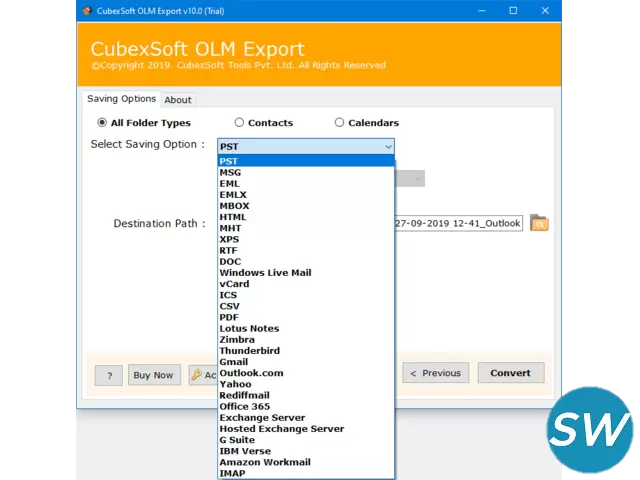
Task: Click the Destination Path text field
Action: (458, 223)
